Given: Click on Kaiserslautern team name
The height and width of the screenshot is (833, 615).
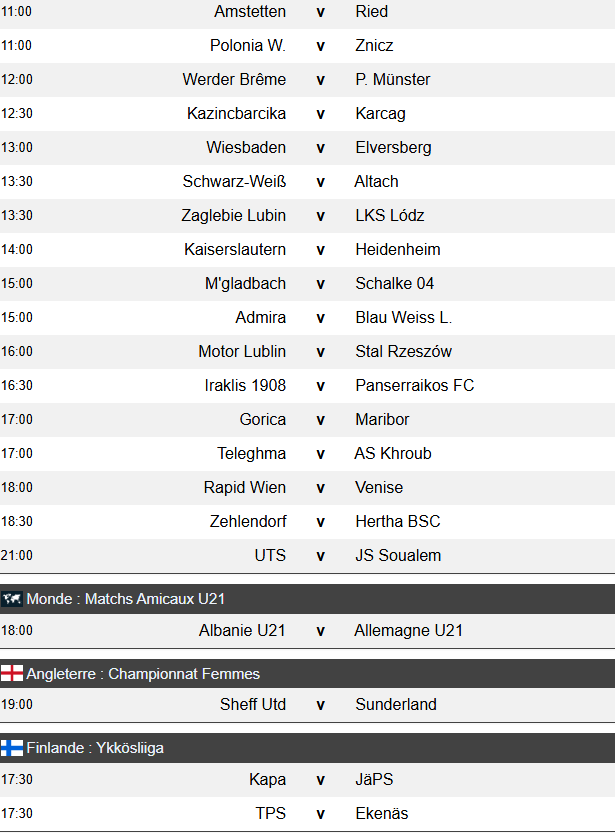Looking at the screenshot, I should [x=235, y=250].
